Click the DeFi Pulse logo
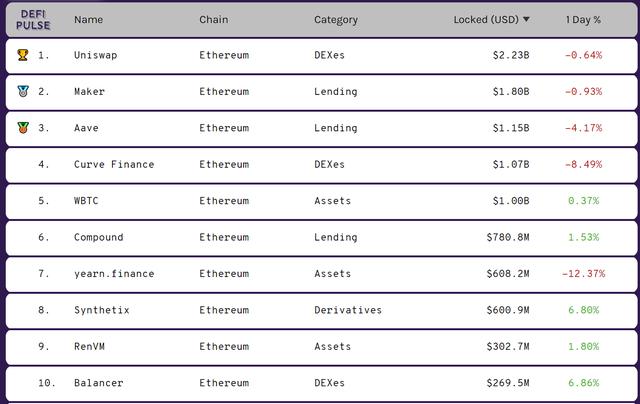Image resolution: width=640 pixels, height=404 pixels. click(x=33, y=20)
